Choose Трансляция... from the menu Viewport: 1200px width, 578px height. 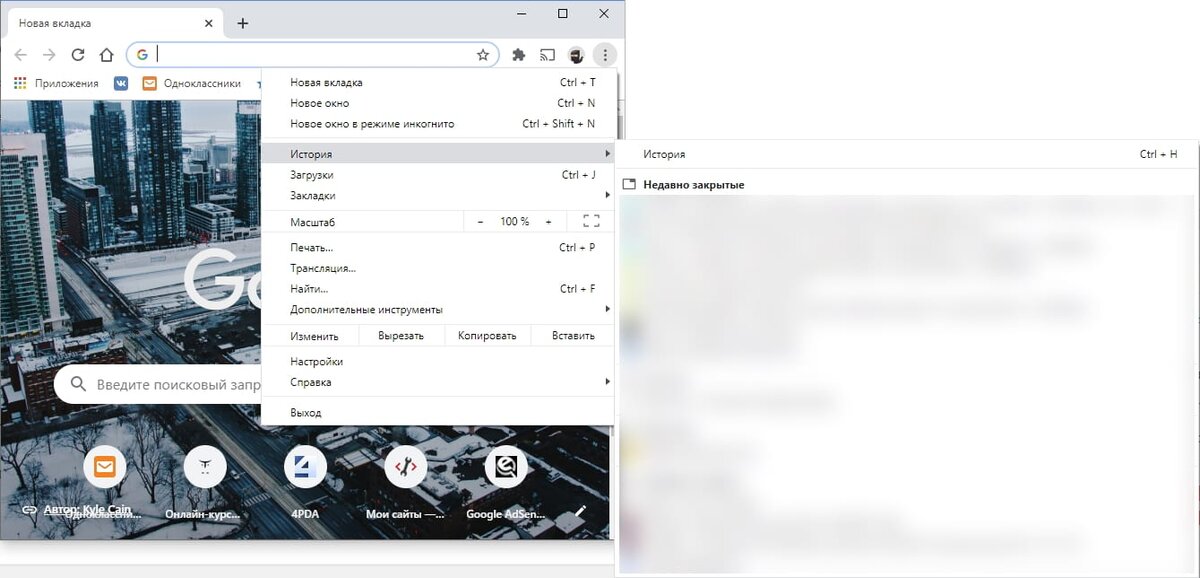[x=438, y=268]
